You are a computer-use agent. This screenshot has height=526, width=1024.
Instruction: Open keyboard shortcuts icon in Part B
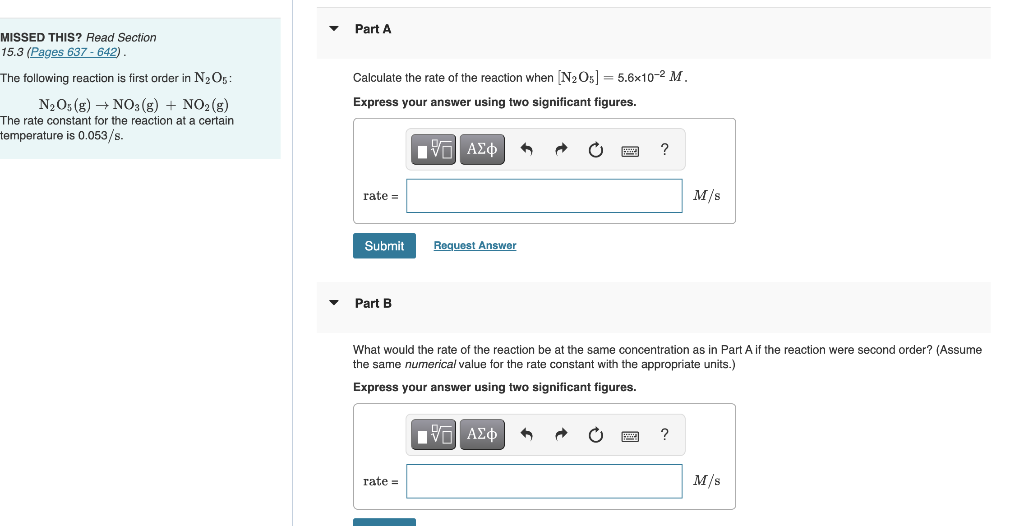[630, 436]
